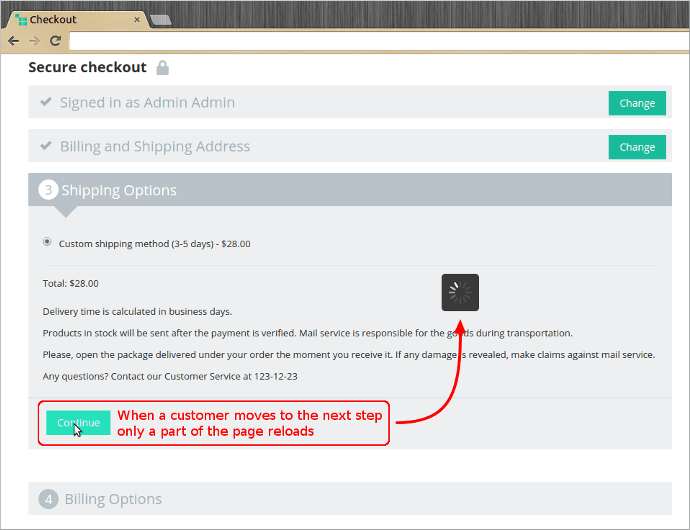Click the Checkout tab favicon

pos(21,20)
